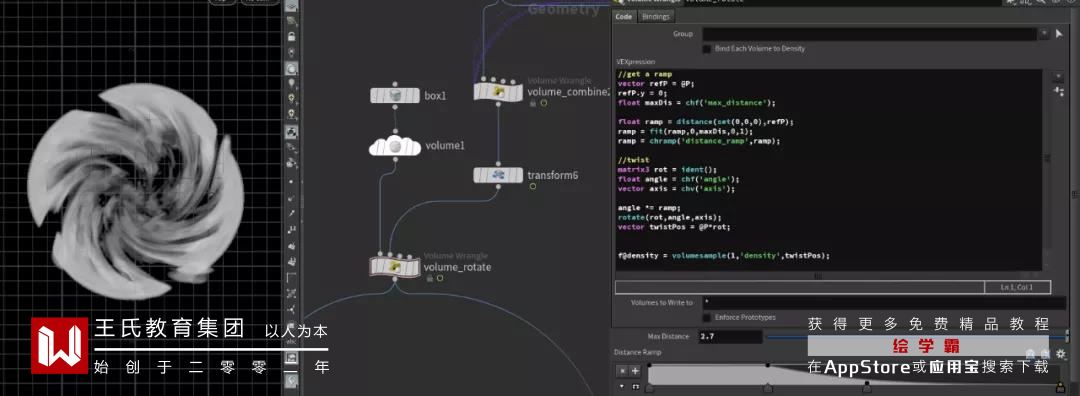
Task: Click the Group input field
Action: [x=869, y=34]
